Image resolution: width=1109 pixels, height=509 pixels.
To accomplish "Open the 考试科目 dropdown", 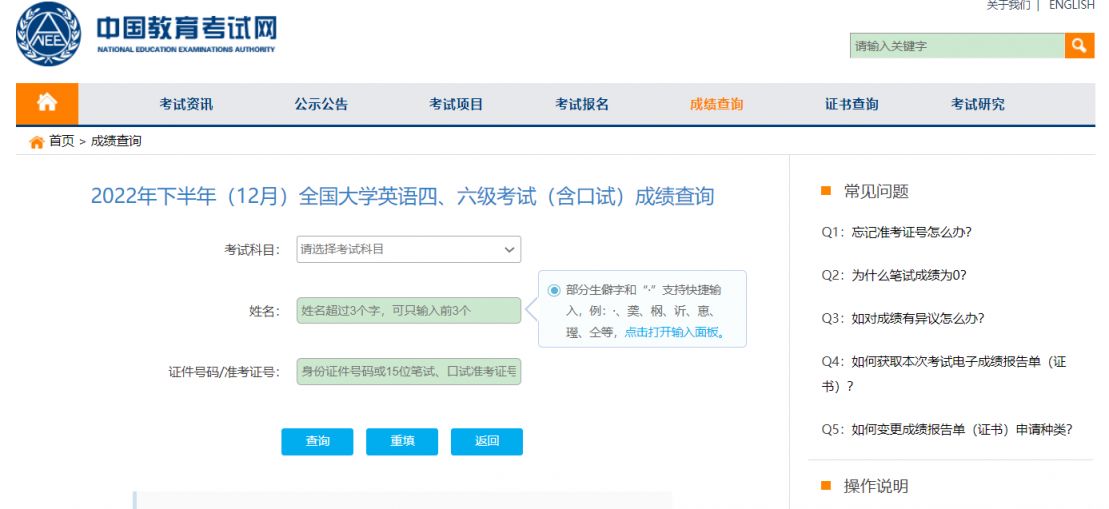I will click(x=408, y=249).
